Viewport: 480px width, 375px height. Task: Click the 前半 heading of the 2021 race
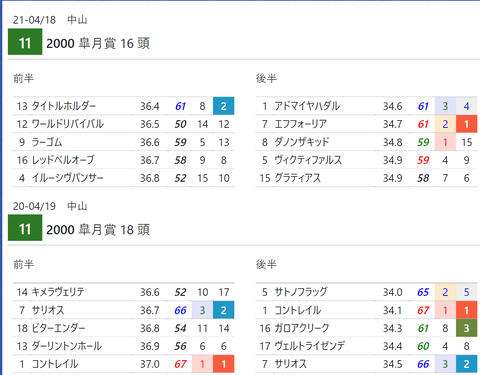pos(23,78)
